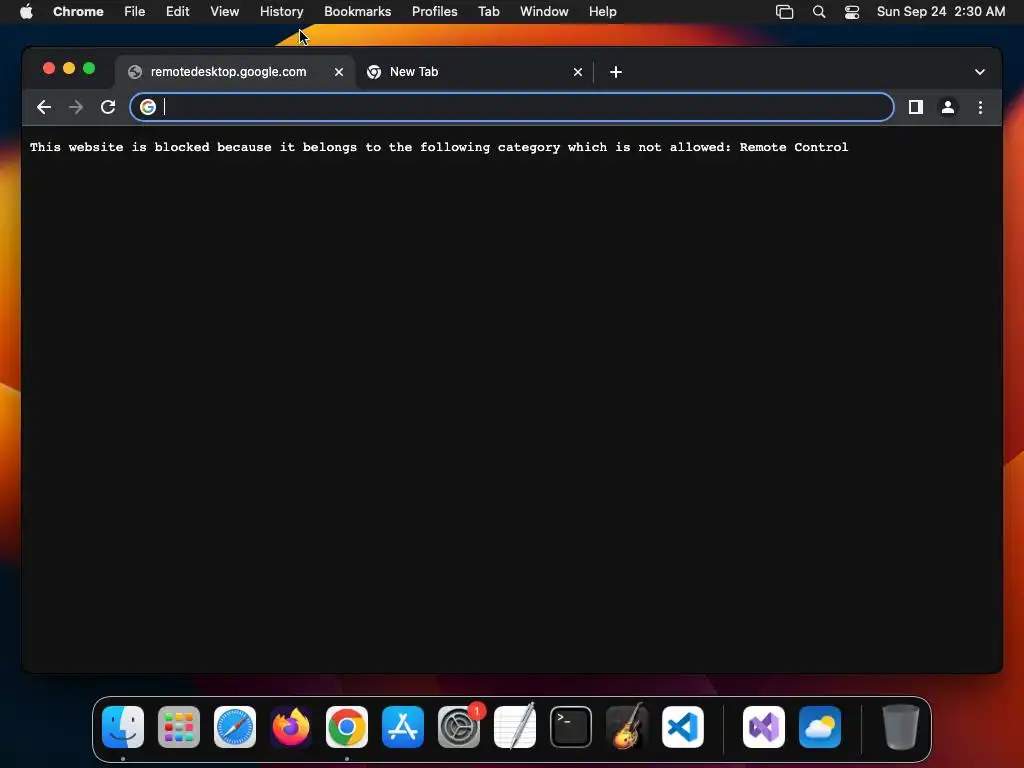The width and height of the screenshot is (1024, 768).
Task: Minimize the Chrome window with the yellow button
Action: (69, 68)
